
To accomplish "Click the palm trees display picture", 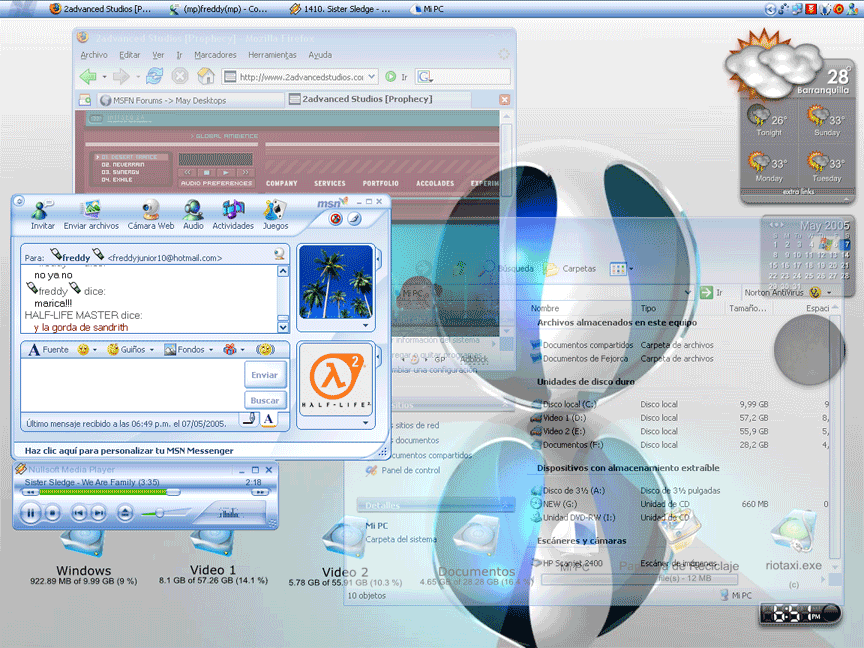I will click(x=336, y=282).
